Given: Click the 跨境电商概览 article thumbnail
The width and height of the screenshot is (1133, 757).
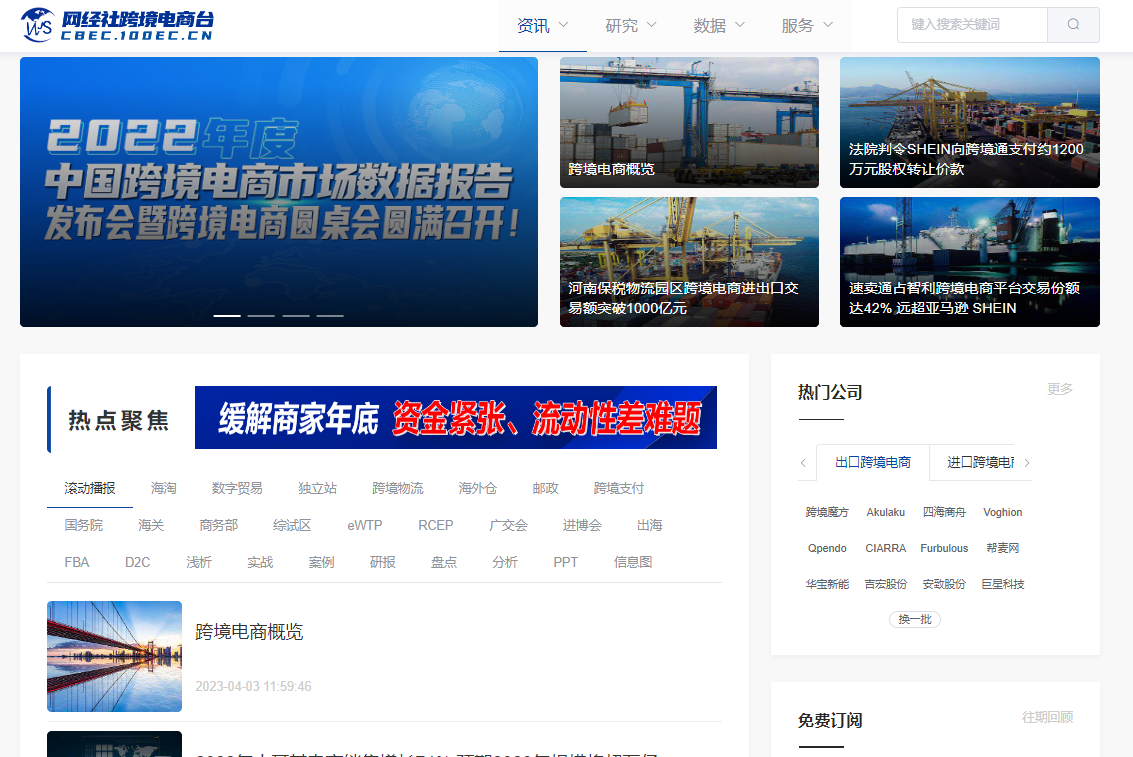Looking at the screenshot, I should pos(114,656).
